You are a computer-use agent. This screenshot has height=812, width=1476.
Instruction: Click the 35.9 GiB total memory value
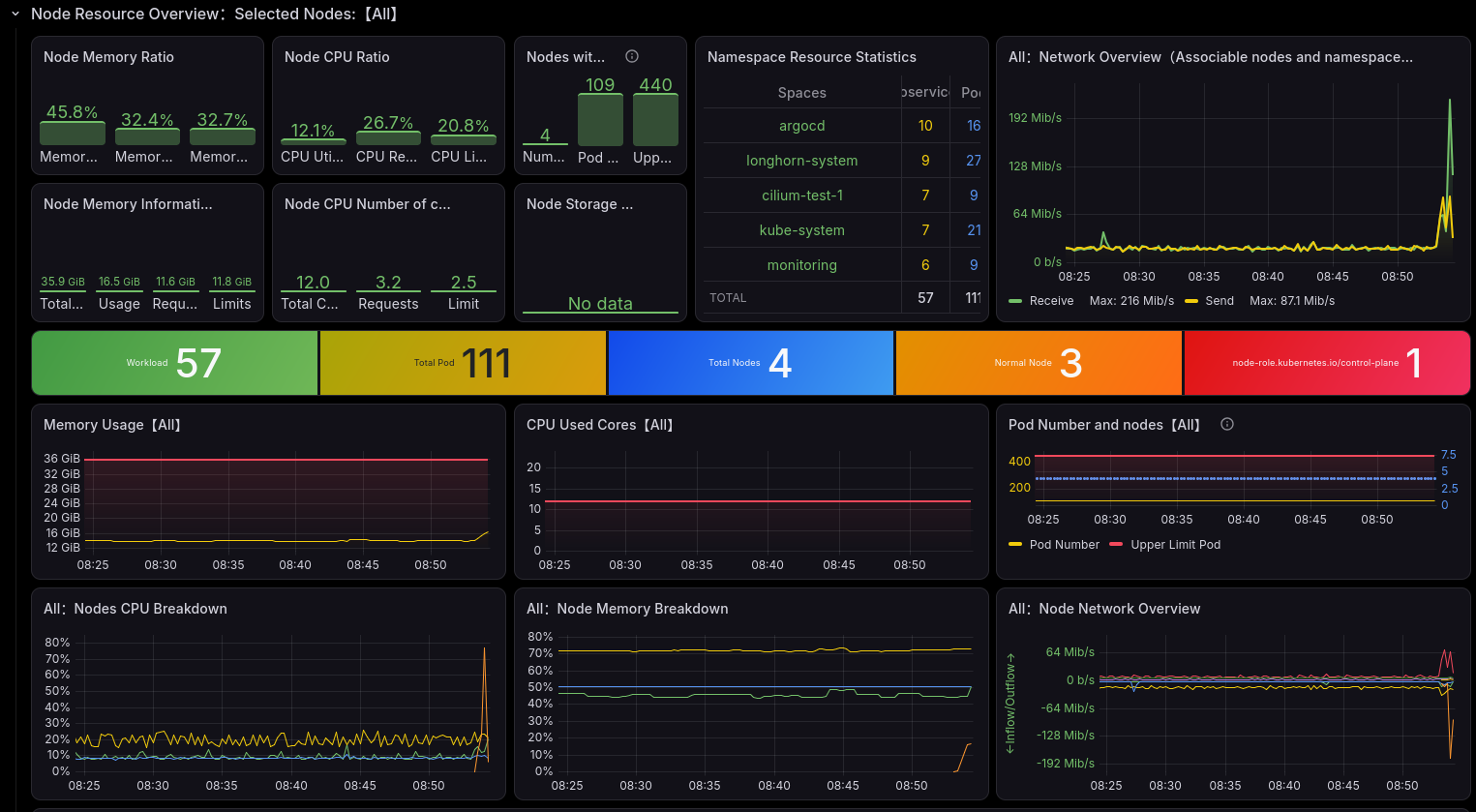point(63,282)
